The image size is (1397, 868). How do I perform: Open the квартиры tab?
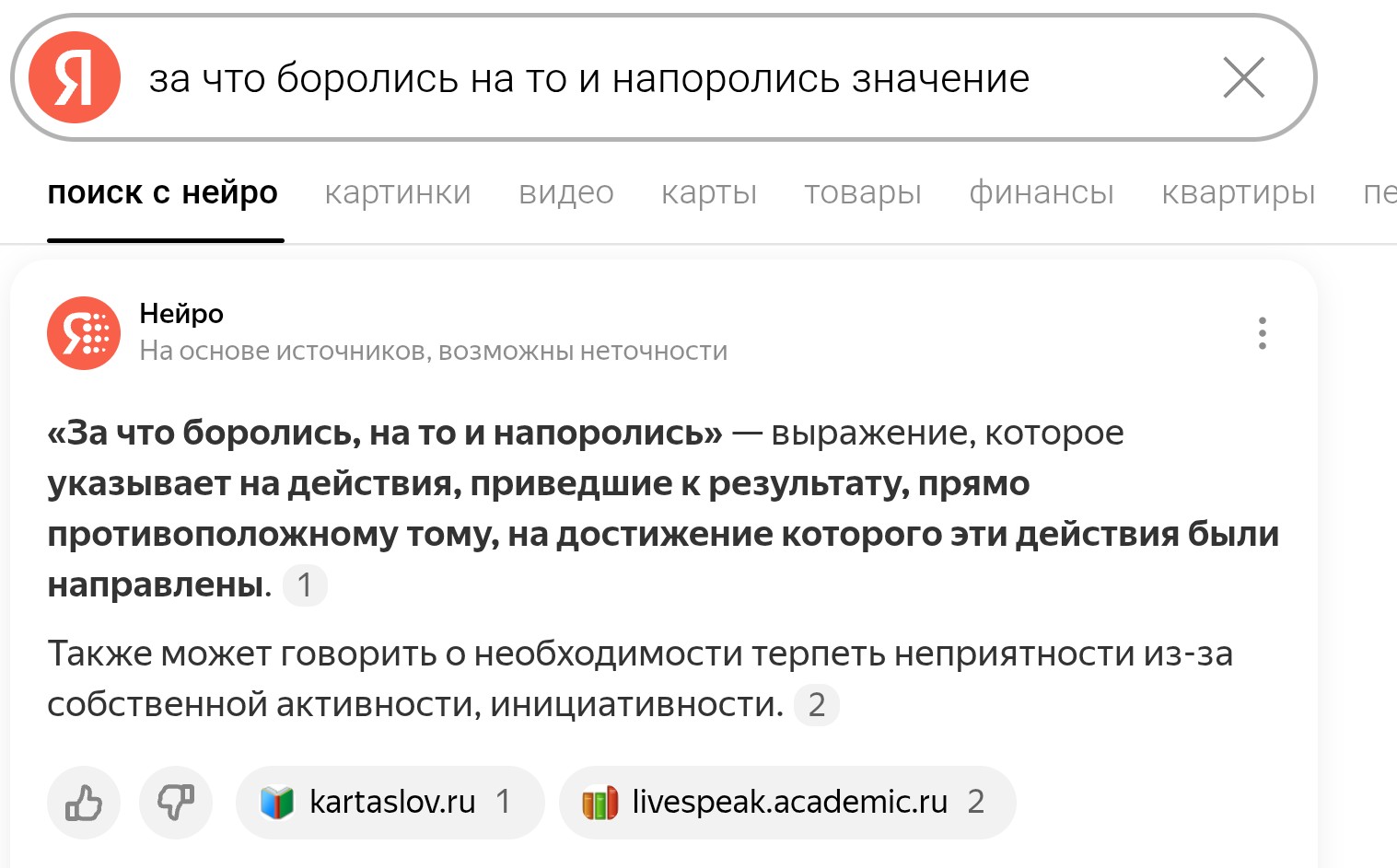tap(1239, 192)
